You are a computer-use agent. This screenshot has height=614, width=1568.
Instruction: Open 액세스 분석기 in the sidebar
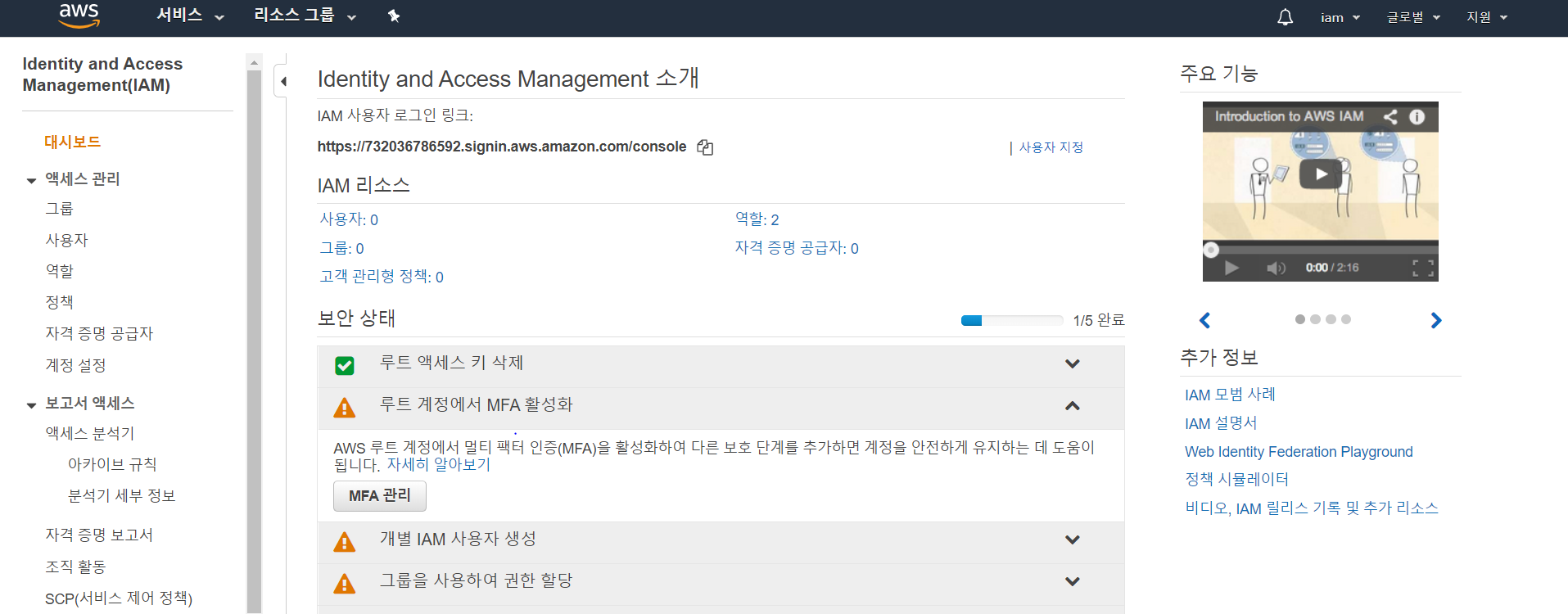(89, 433)
